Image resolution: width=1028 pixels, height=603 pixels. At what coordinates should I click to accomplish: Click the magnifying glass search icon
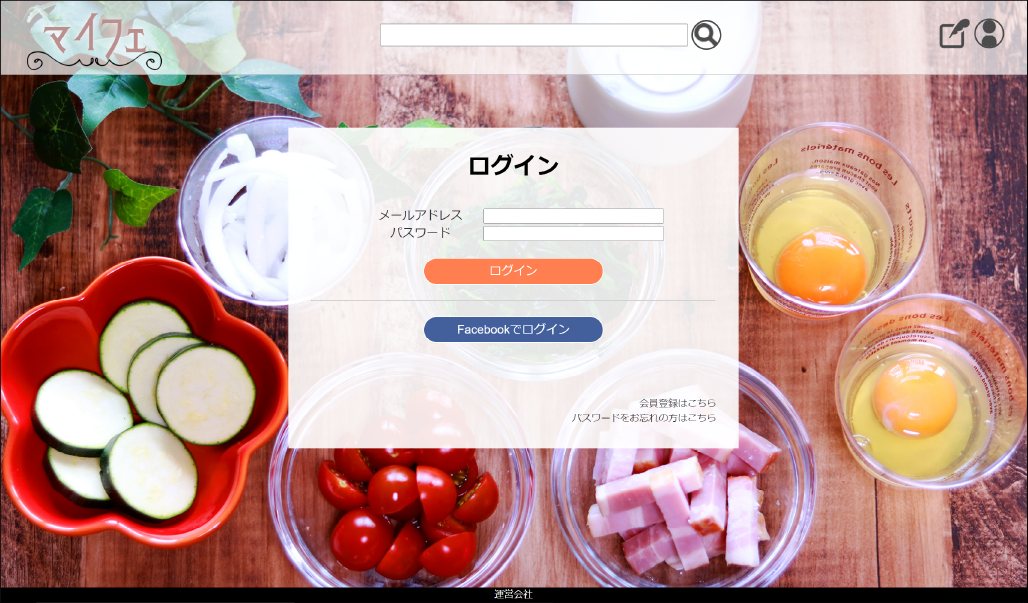(x=706, y=35)
